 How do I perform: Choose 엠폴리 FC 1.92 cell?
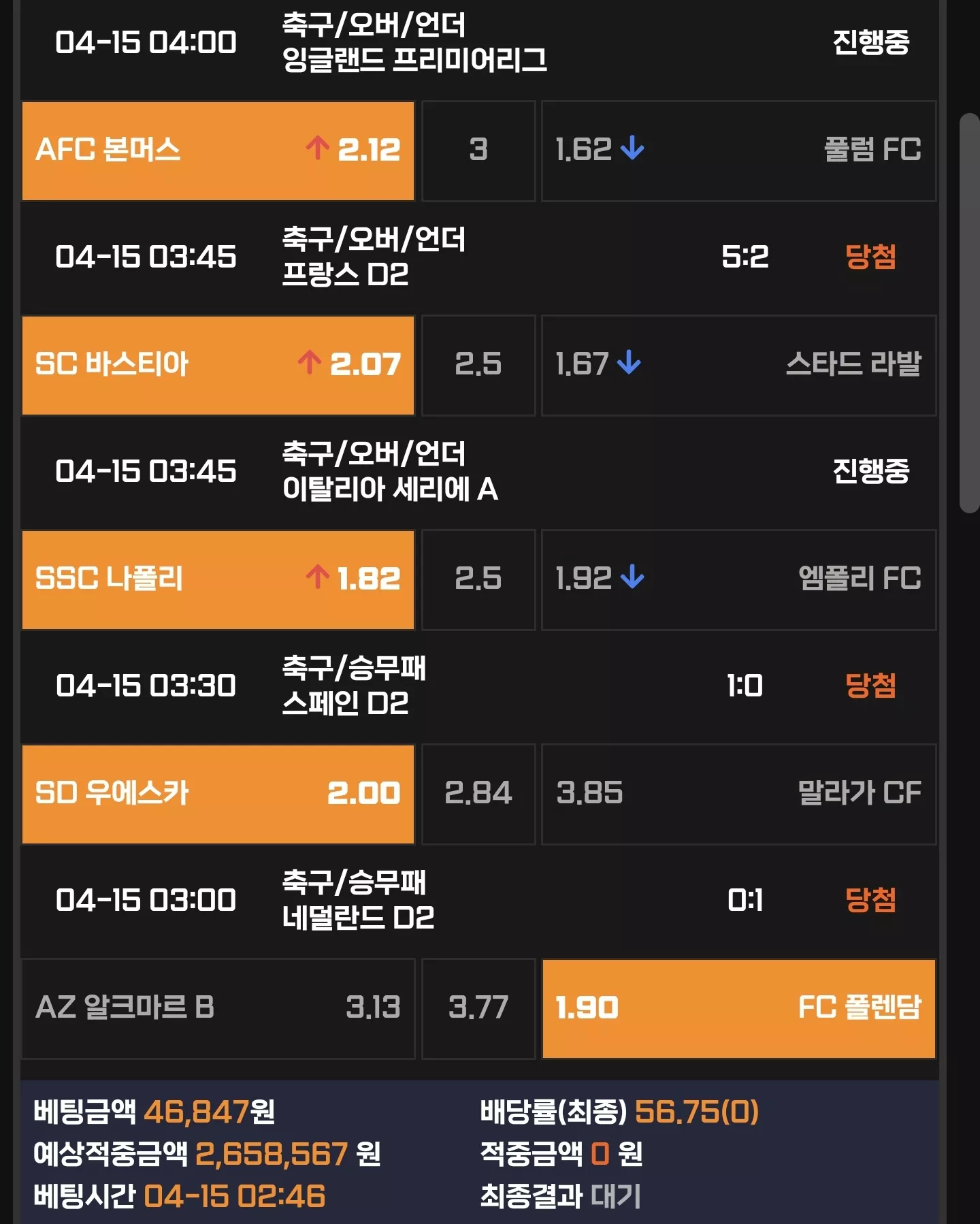coord(739,580)
